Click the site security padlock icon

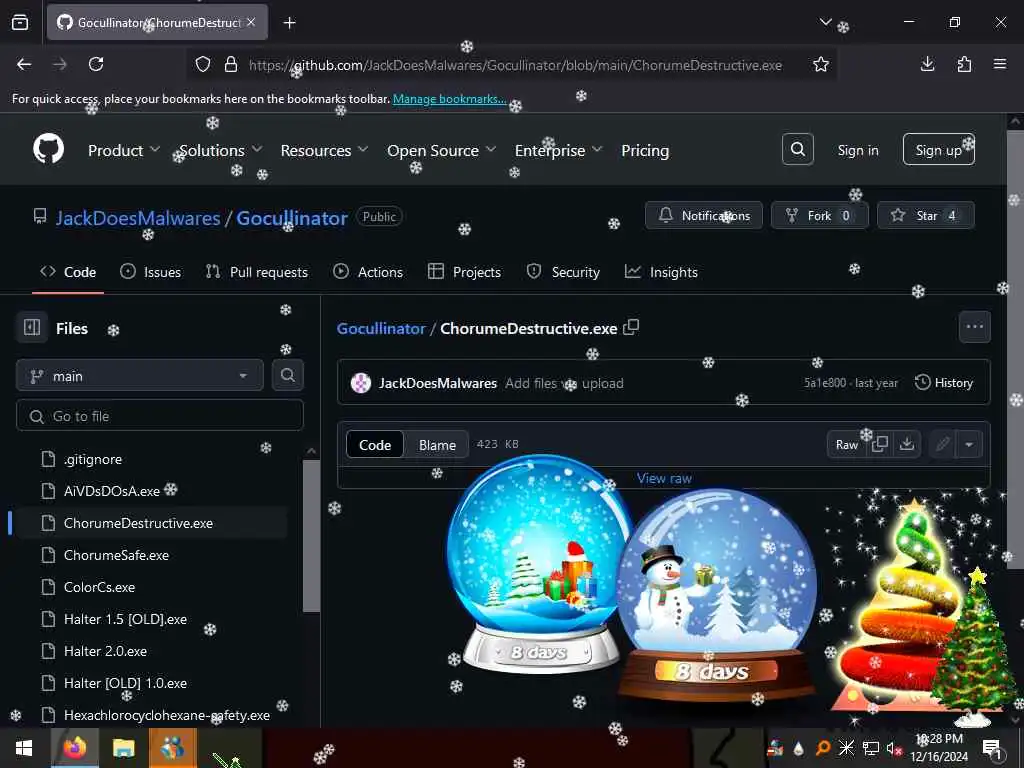tap(231, 64)
